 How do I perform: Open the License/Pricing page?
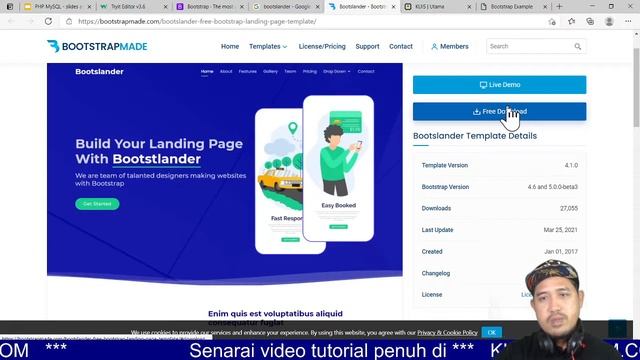click(322, 47)
